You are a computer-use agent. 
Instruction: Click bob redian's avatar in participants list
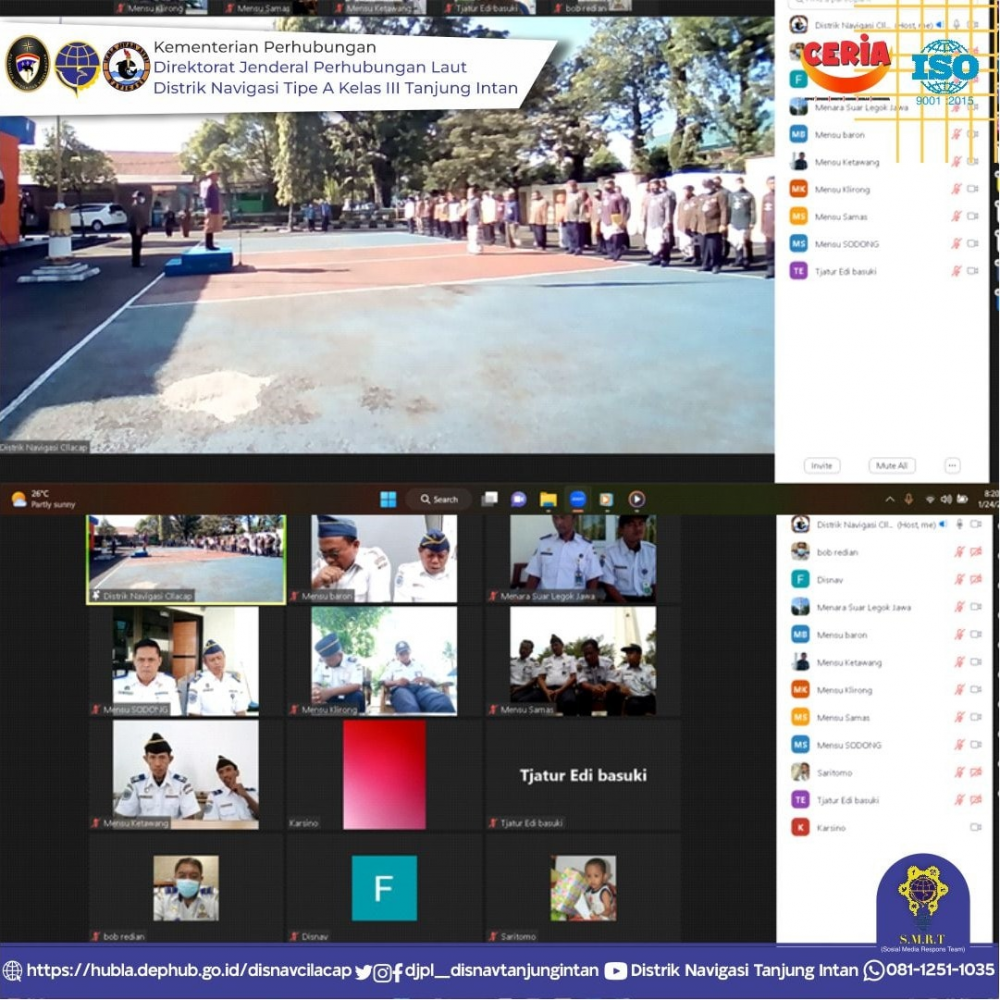800,552
